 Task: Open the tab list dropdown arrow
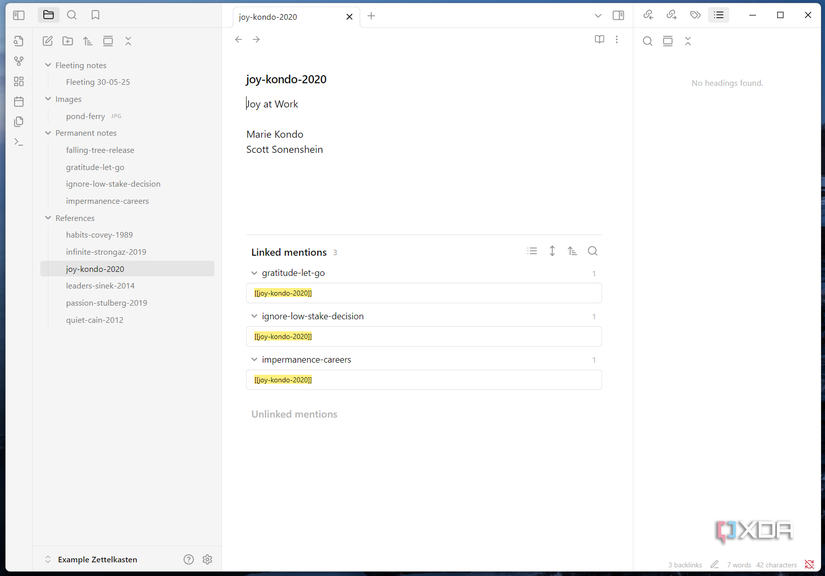coord(598,15)
